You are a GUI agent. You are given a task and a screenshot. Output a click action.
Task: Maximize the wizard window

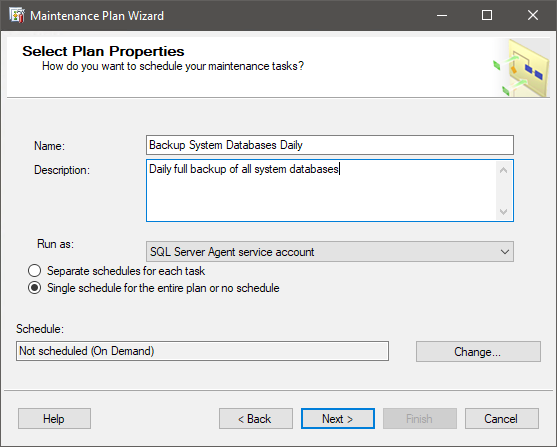pos(487,15)
